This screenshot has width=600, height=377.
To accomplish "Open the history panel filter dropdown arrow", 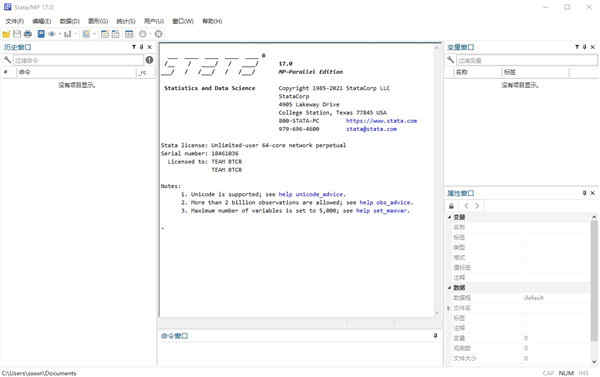I will (x=134, y=47).
